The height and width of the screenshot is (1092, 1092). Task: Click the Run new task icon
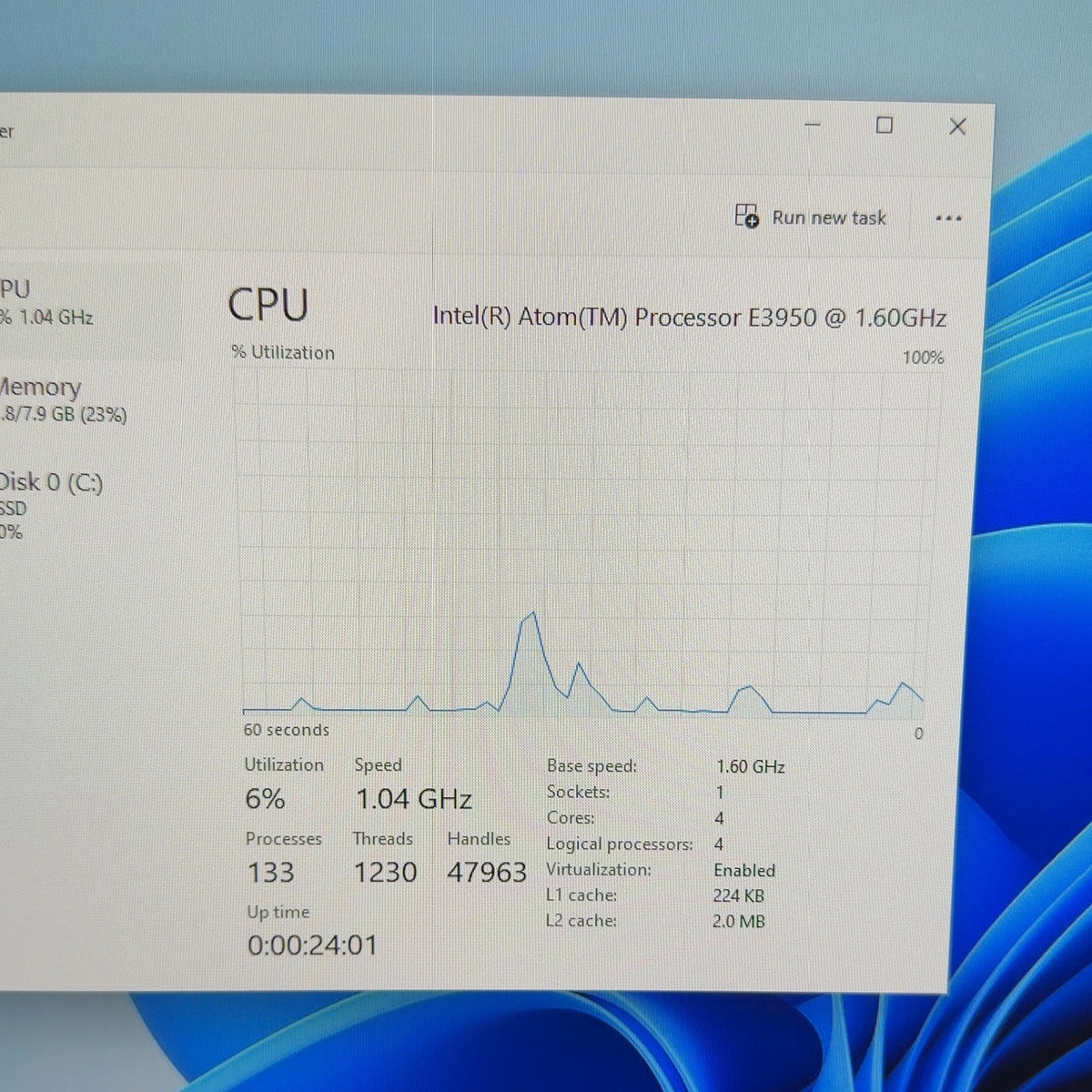tap(746, 216)
